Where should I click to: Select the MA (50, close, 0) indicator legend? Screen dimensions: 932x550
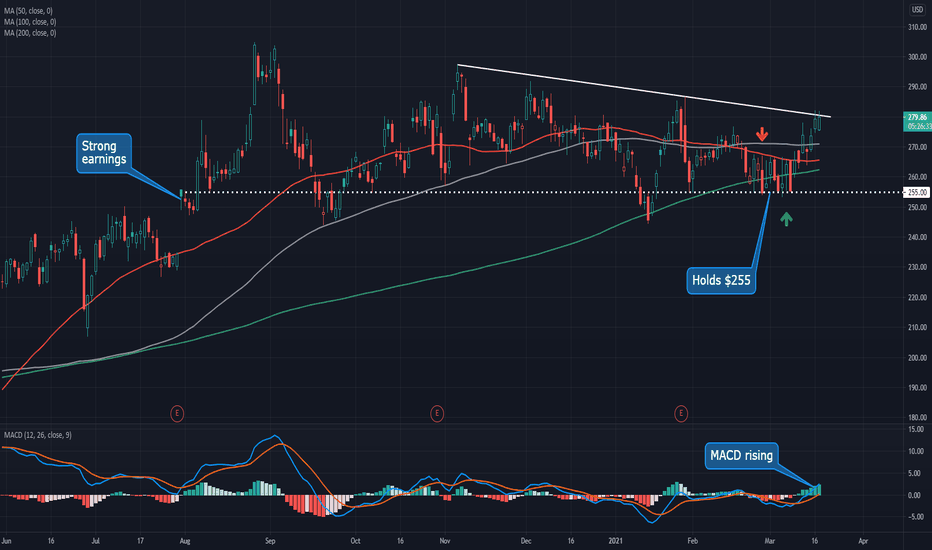[28, 11]
